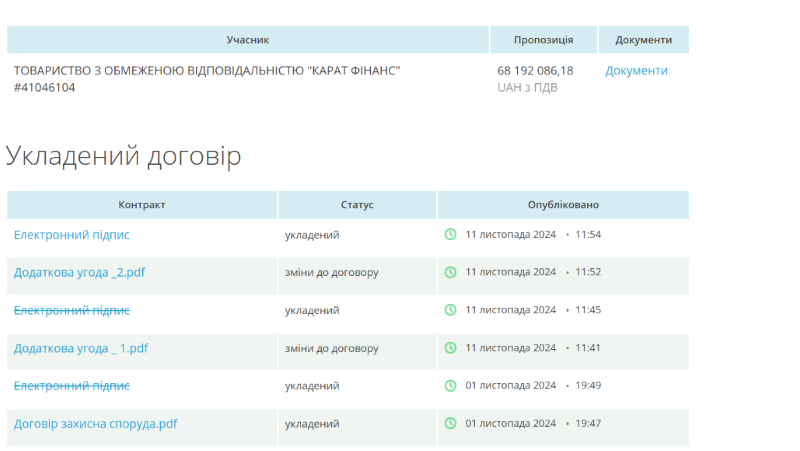
Task: Click the clock icon beside the 11:52 publication time
Action: (x=450, y=272)
